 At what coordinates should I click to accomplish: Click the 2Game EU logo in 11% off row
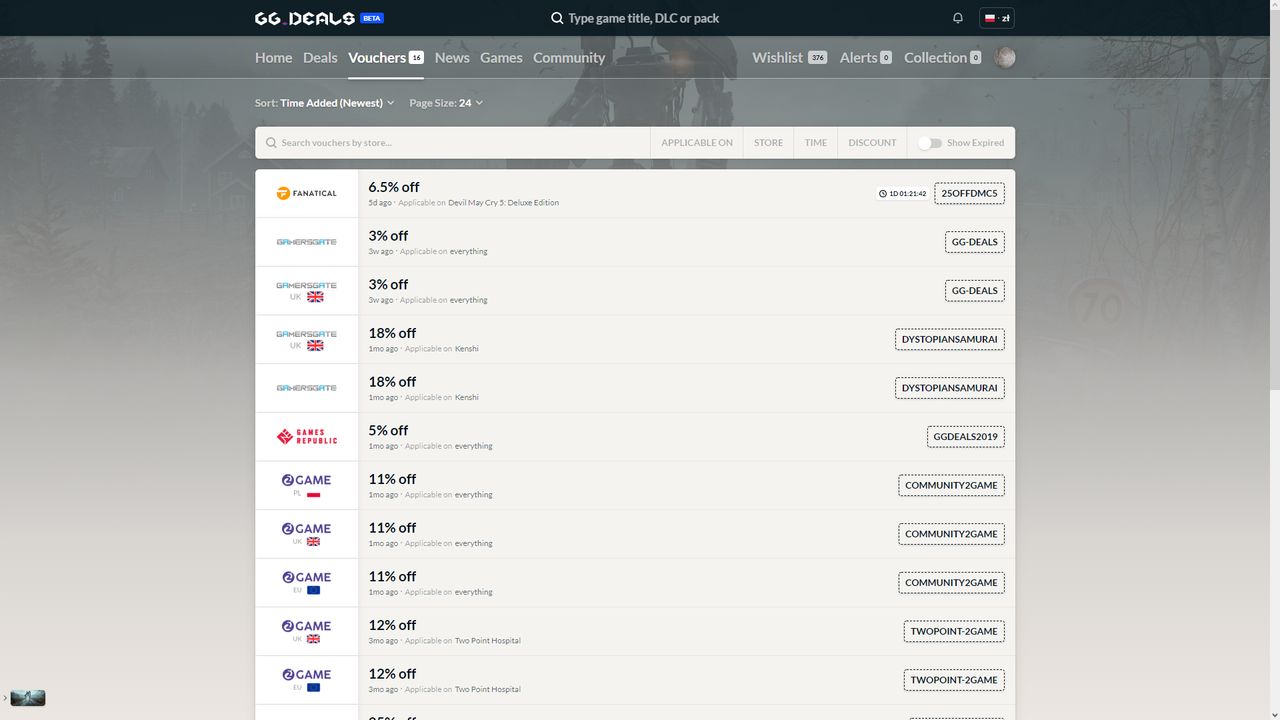(307, 582)
